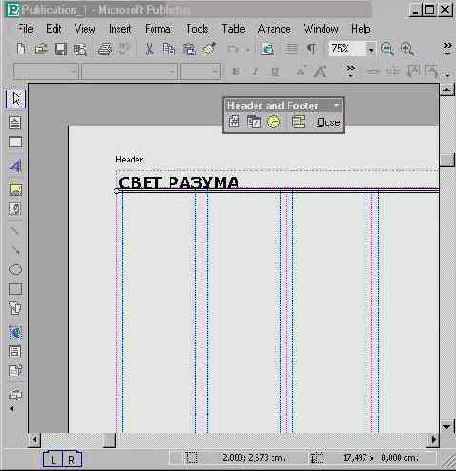456x471 pixels.
Task: Open the 75% zoom dropdown
Action: (x=371, y=50)
